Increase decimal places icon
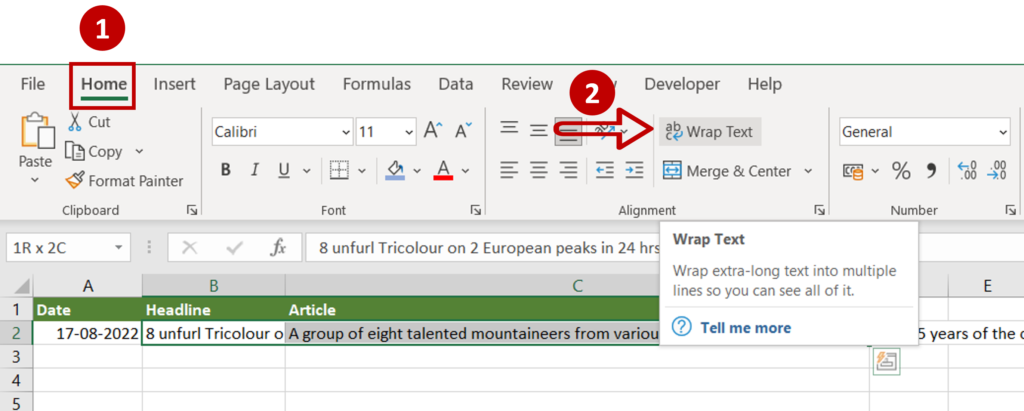This screenshot has width=1024, height=411. [967, 171]
